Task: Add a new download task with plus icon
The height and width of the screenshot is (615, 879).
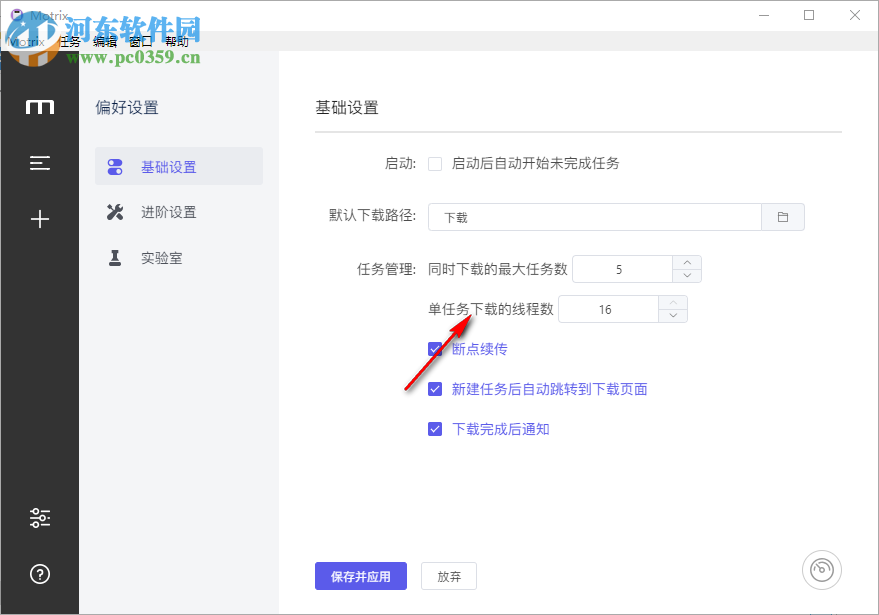Action: tap(40, 219)
